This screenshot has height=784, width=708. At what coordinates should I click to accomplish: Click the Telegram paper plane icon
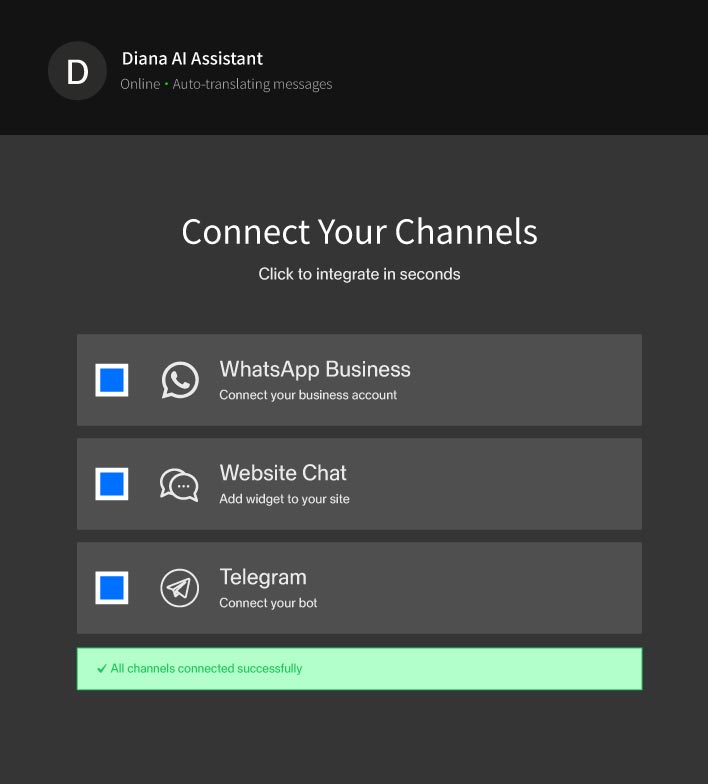180,588
